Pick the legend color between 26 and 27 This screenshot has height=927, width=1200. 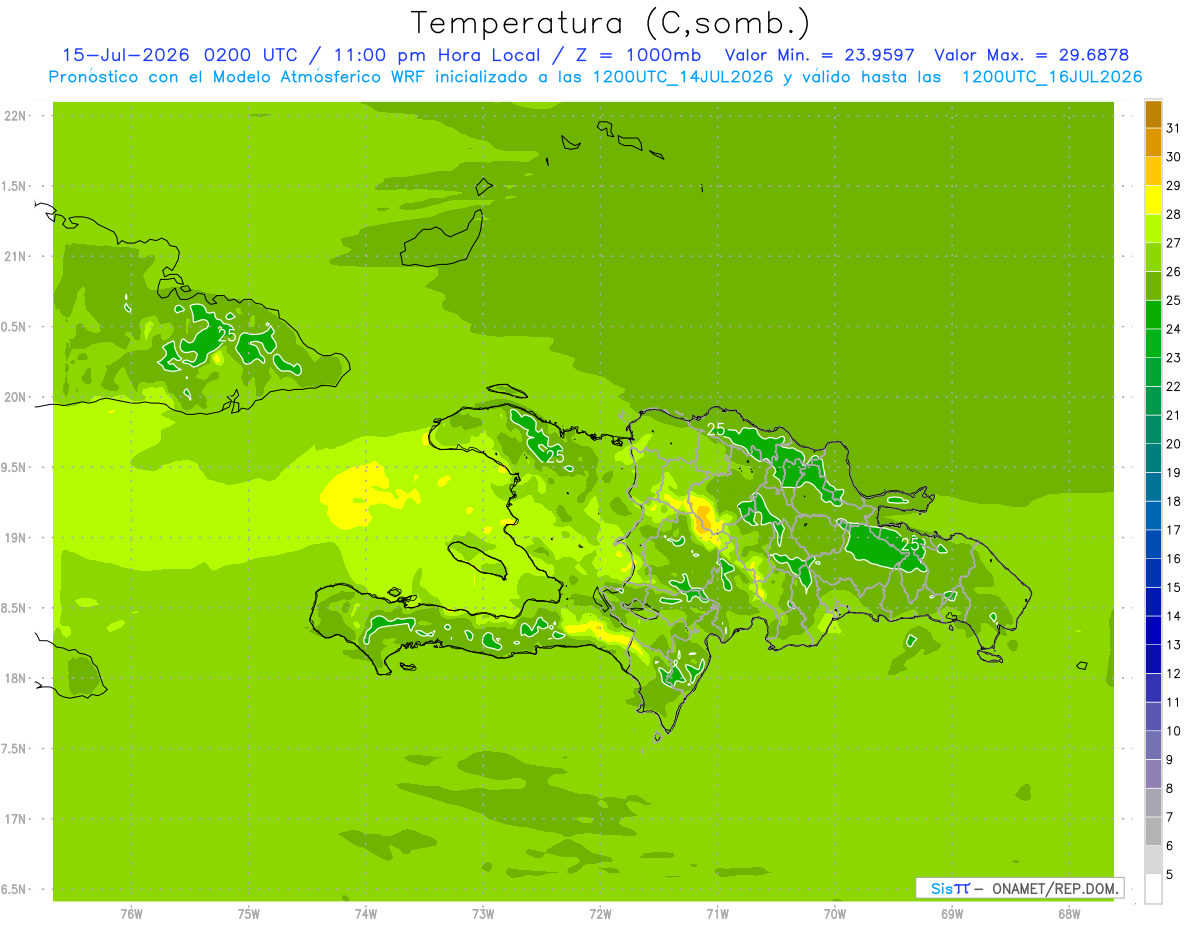[x=1153, y=258]
